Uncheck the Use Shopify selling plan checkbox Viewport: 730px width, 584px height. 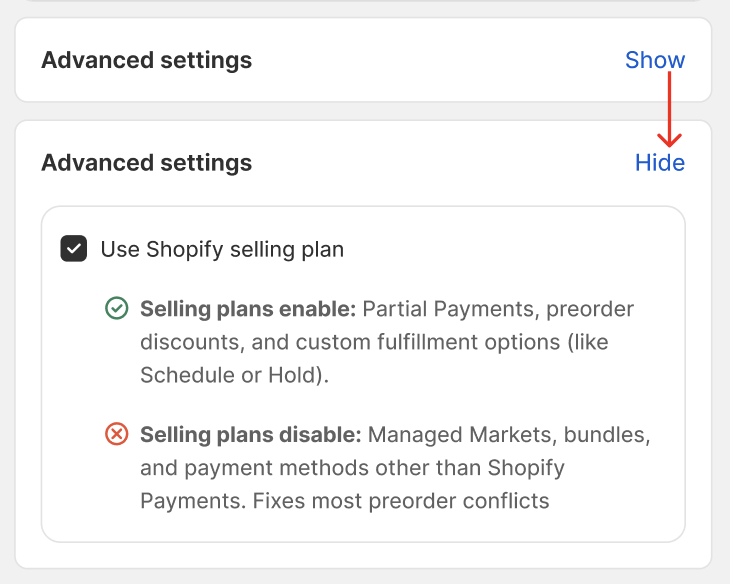click(x=74, y=249)
